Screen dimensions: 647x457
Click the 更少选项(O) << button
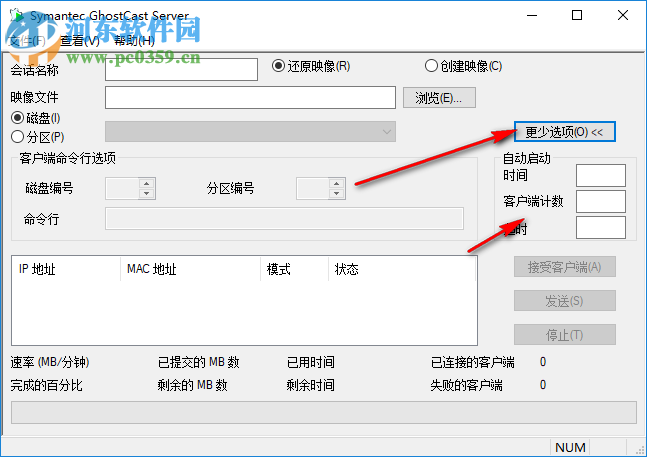point(564,132)
